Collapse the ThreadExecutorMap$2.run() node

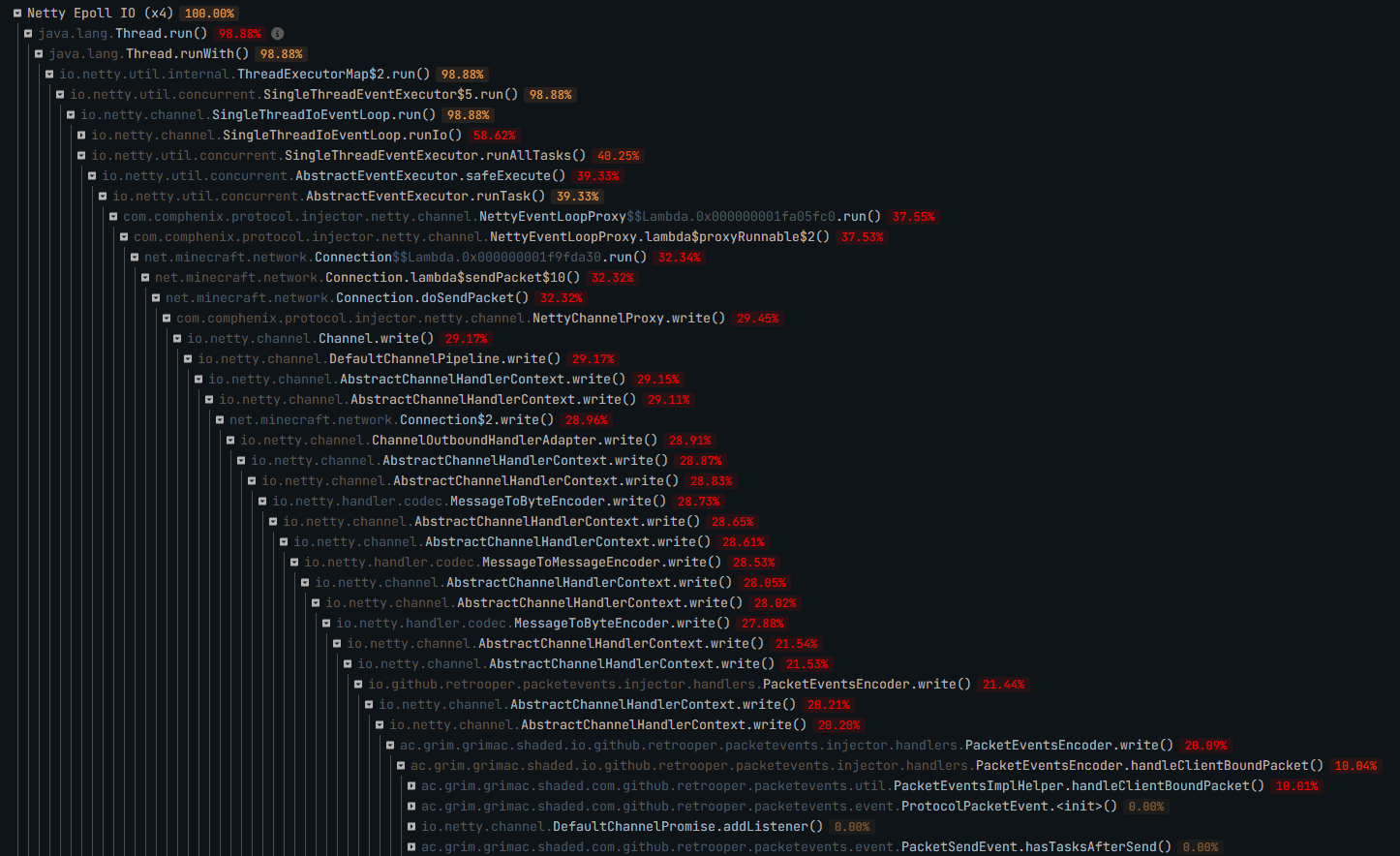tap(49, 75)
